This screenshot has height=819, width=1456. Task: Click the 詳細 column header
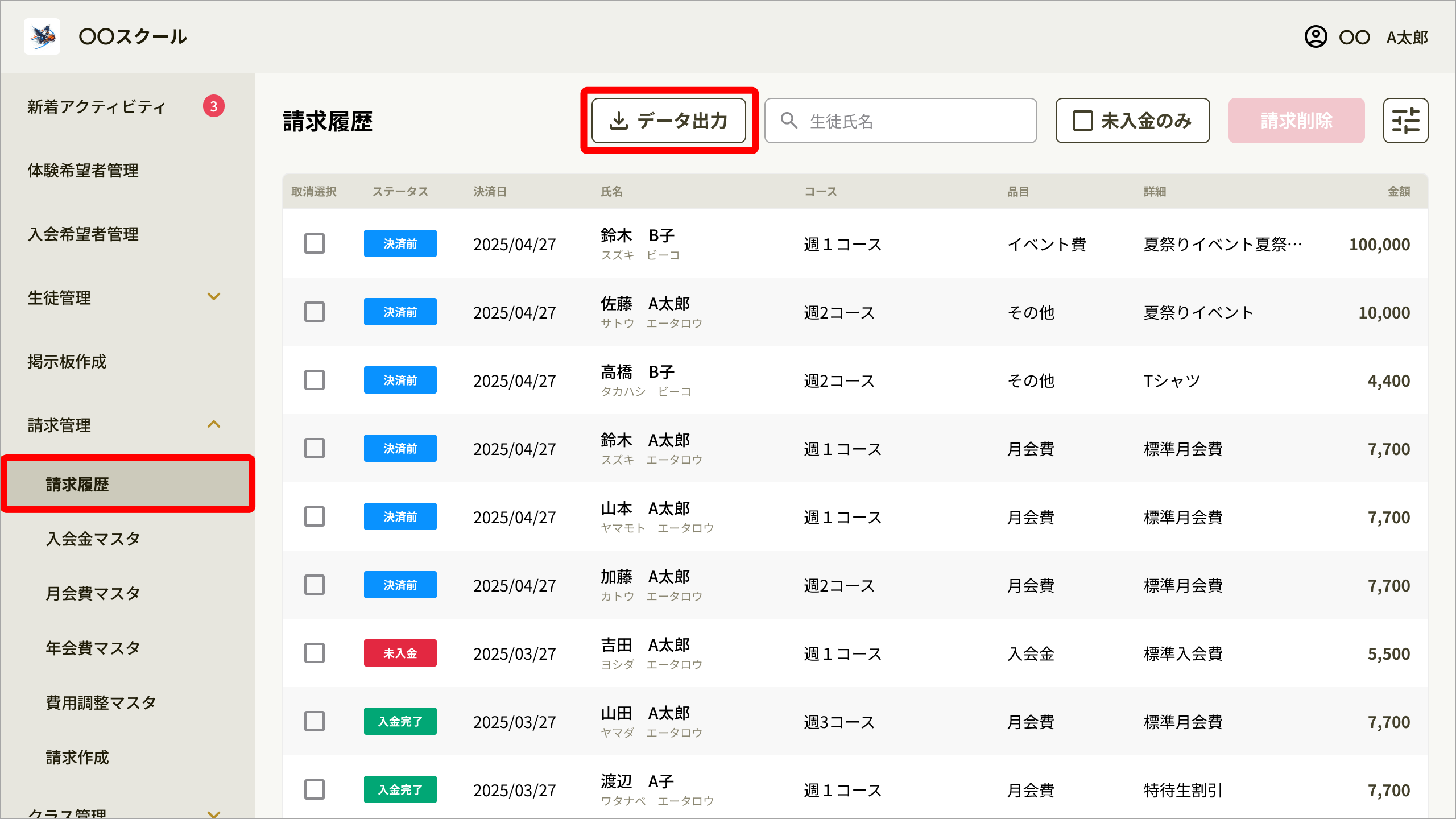(1155, 192)
